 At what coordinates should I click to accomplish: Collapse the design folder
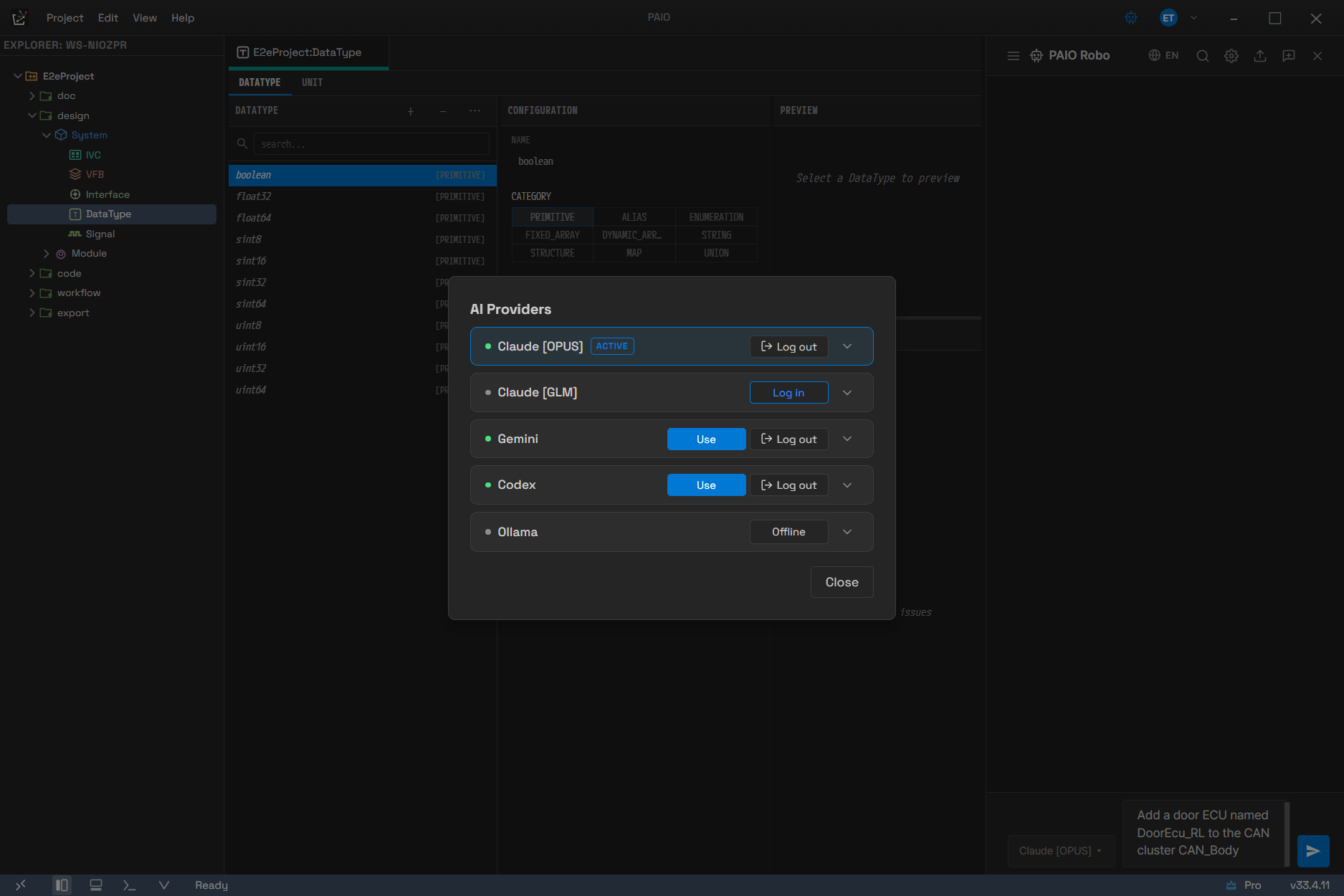point(32,115)
